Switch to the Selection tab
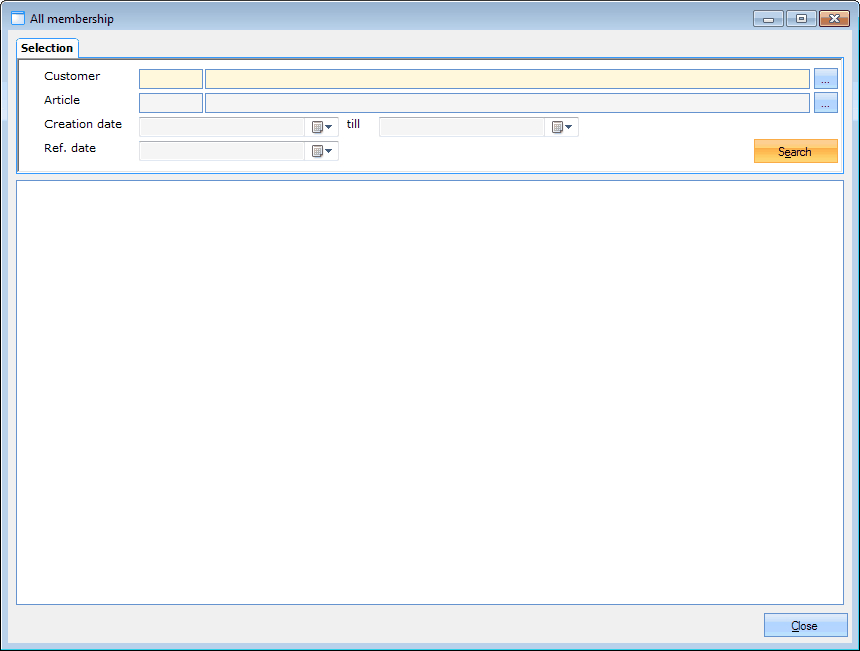Screen dimensions: 860x651 [47, 48]
